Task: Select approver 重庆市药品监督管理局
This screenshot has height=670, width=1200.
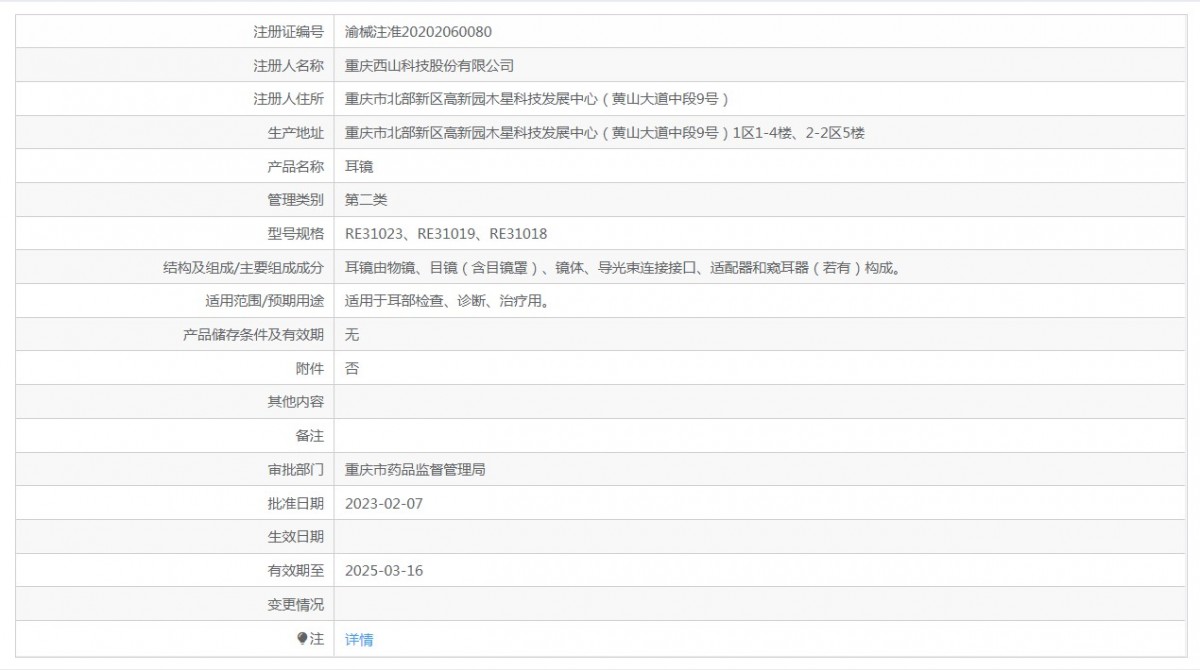Action: coord(415,469)
